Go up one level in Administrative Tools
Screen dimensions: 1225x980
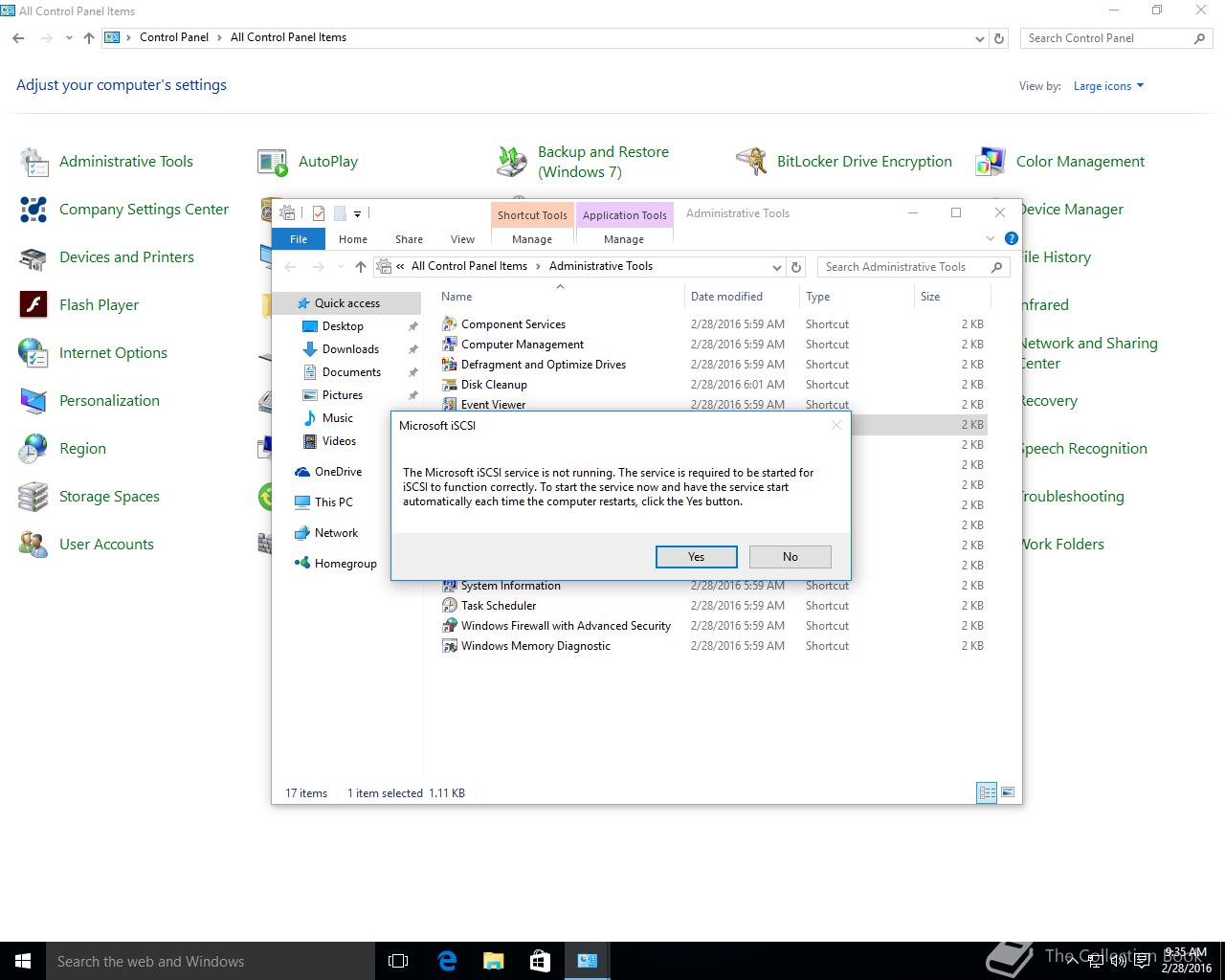(x=360, y=267)
